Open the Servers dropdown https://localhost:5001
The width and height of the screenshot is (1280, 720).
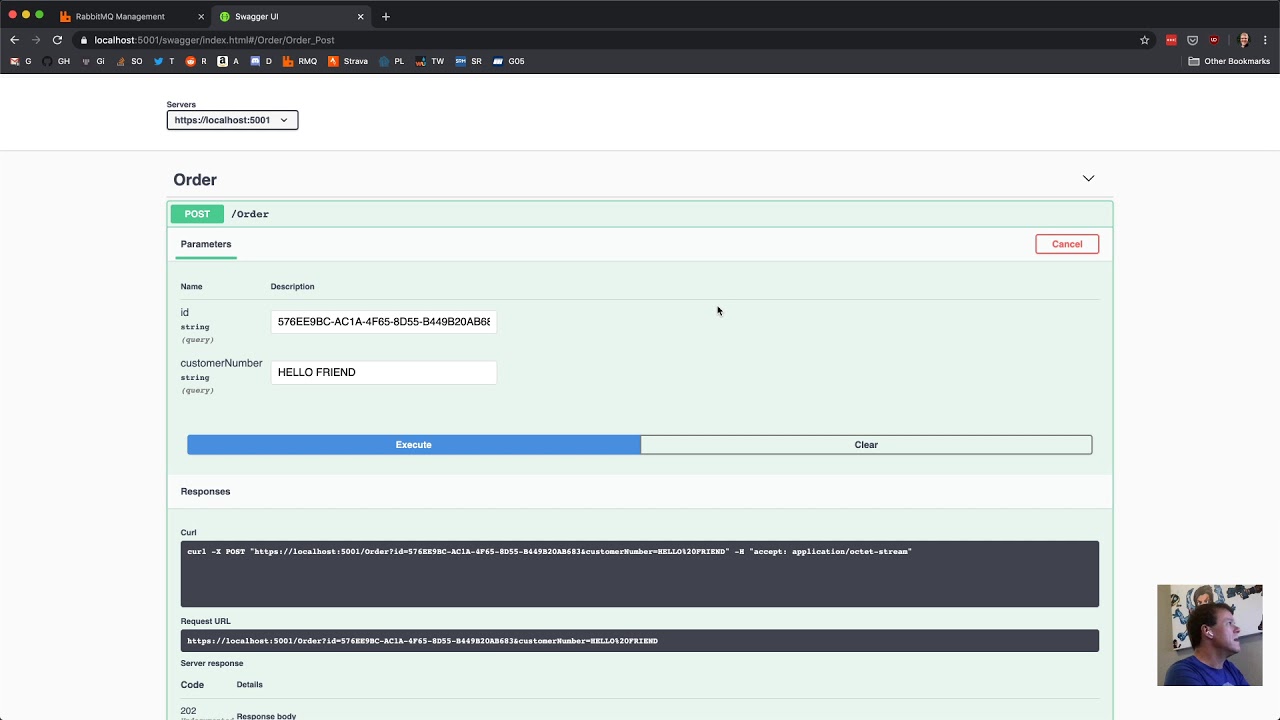232,120
